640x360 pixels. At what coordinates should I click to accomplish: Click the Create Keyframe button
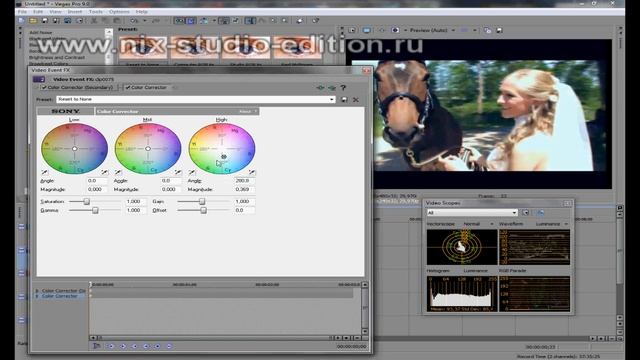[158, 346]
